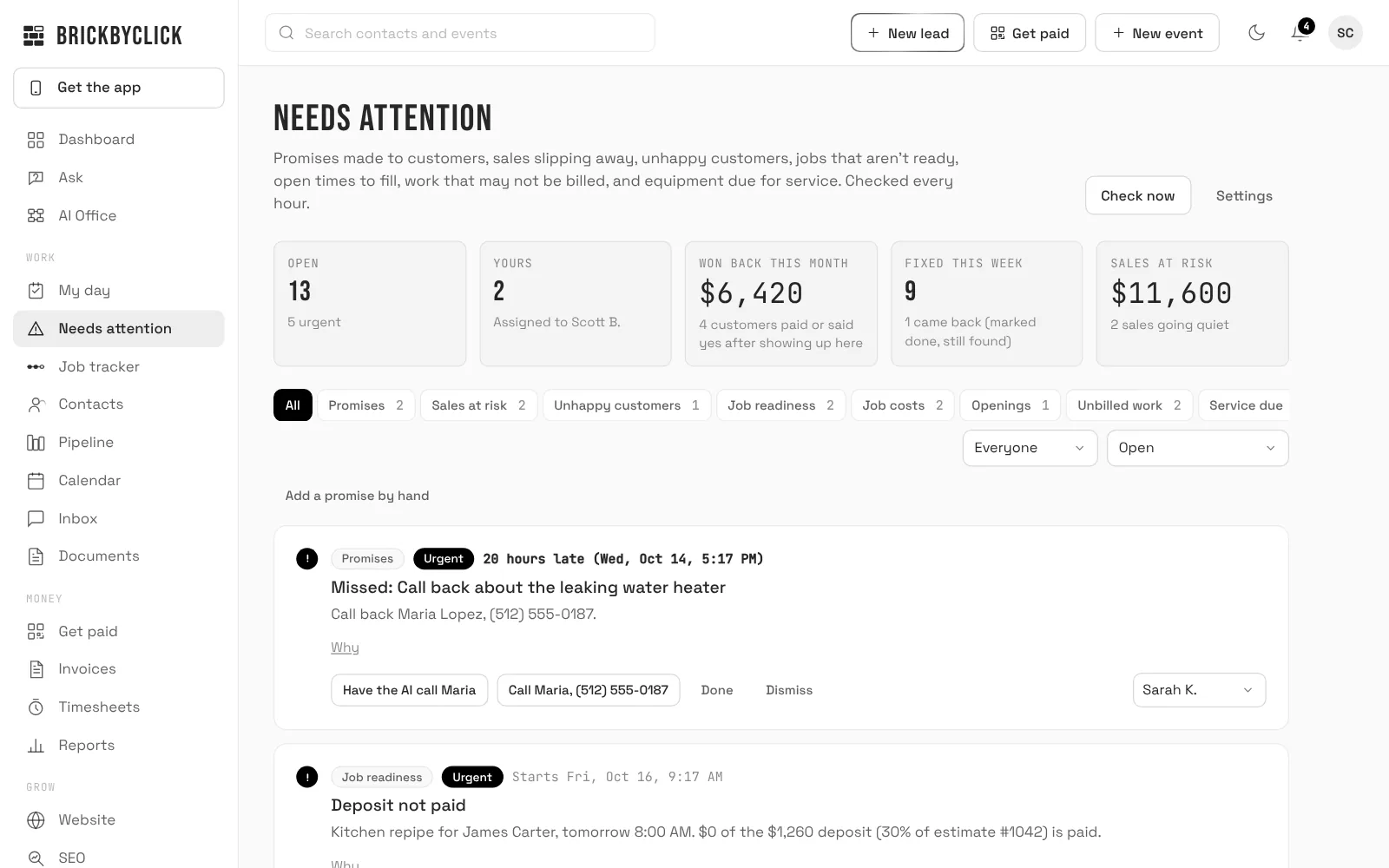Open Dashboard via its grid icon
This screenshot has width=1389, height=868.
36,140
